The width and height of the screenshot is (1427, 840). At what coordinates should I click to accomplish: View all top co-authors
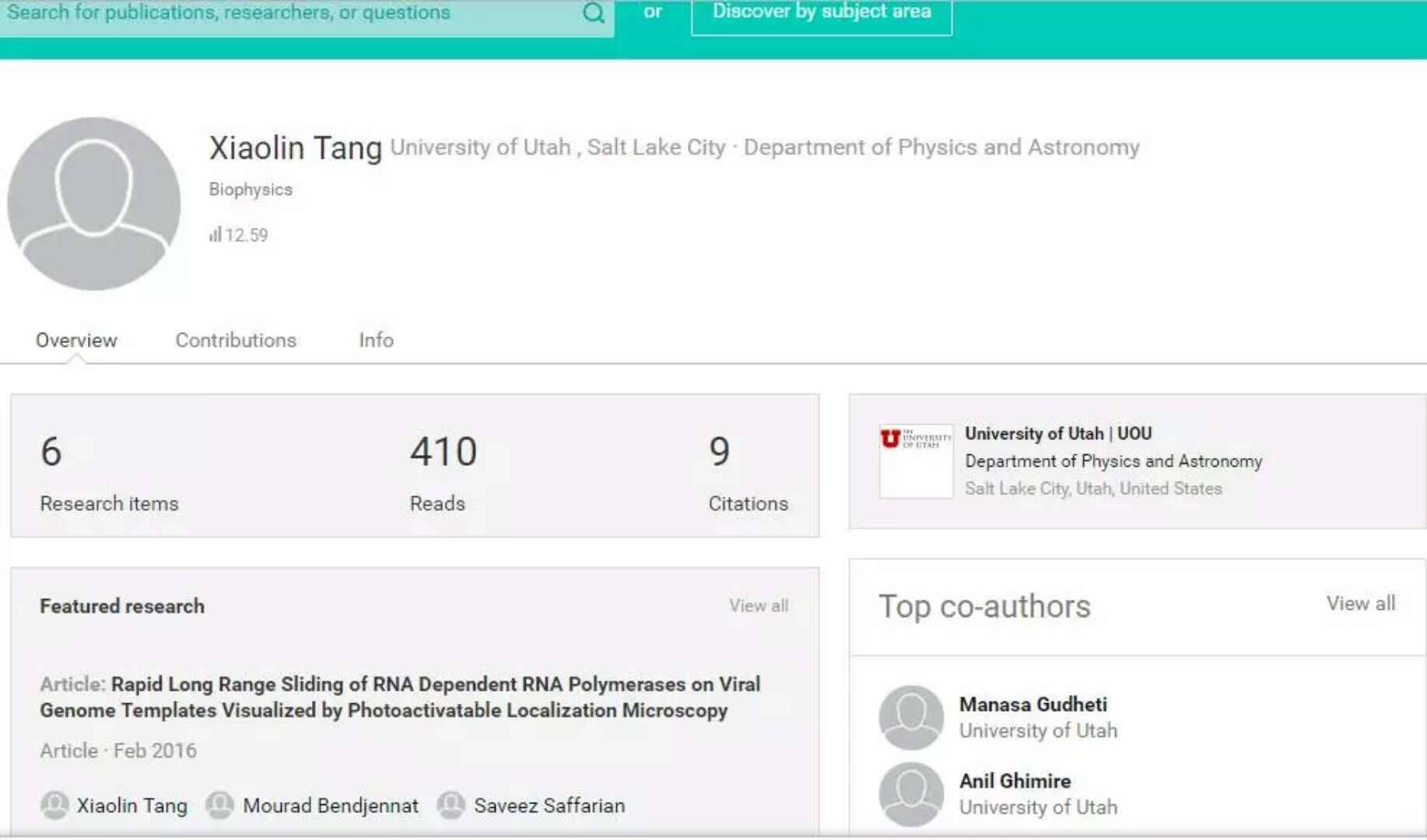point(1361,603)
